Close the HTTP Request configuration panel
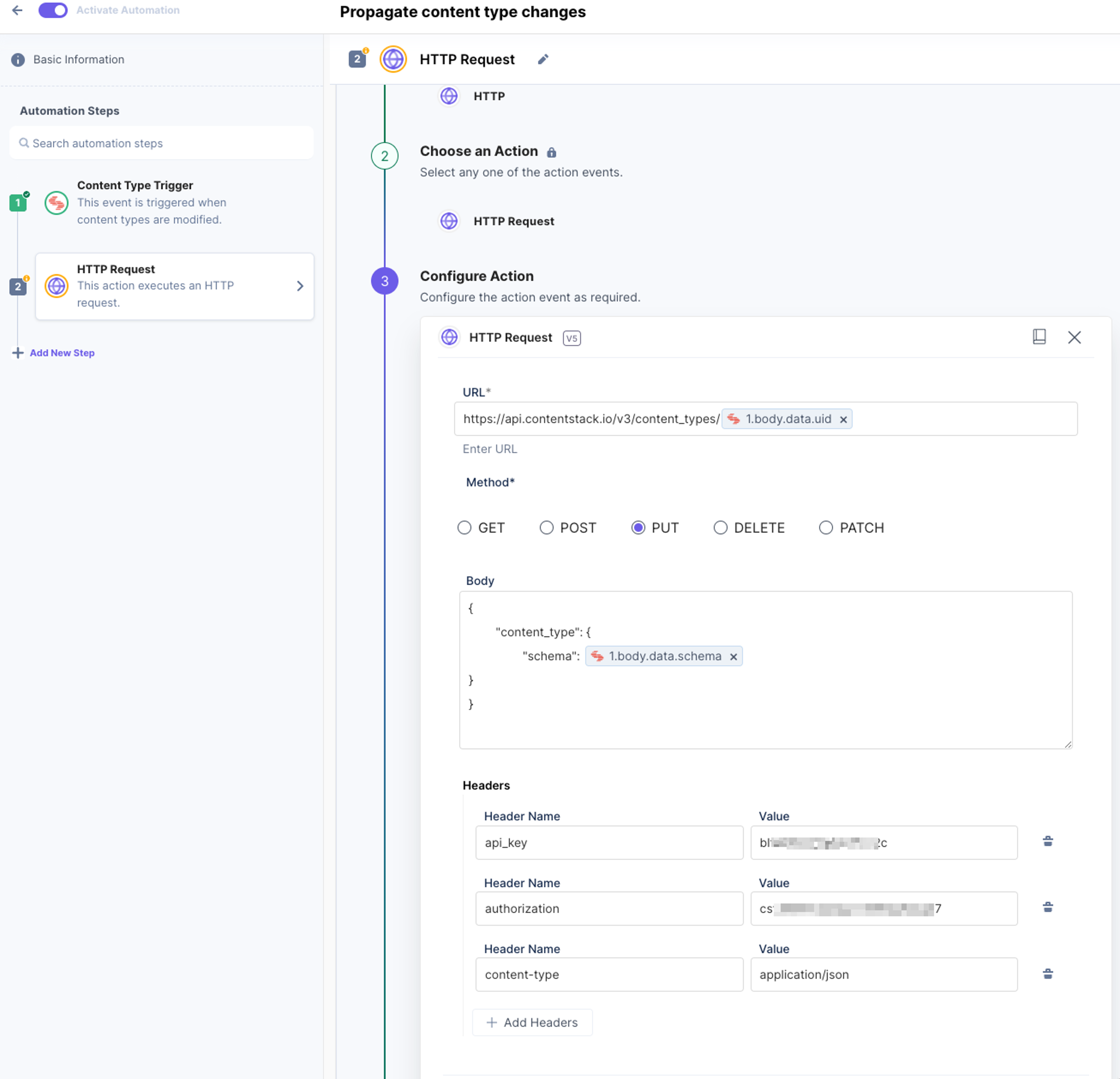 pos(1074,337)
